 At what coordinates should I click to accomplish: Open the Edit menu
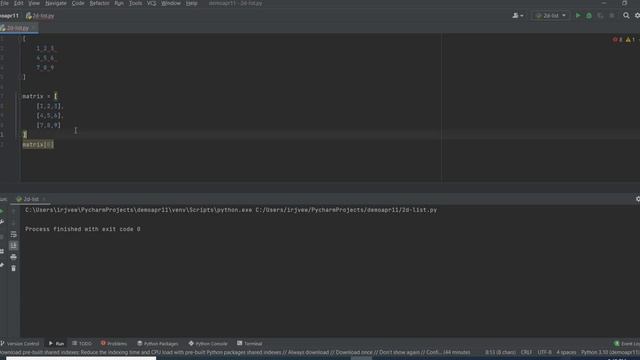tap(19, 3)
